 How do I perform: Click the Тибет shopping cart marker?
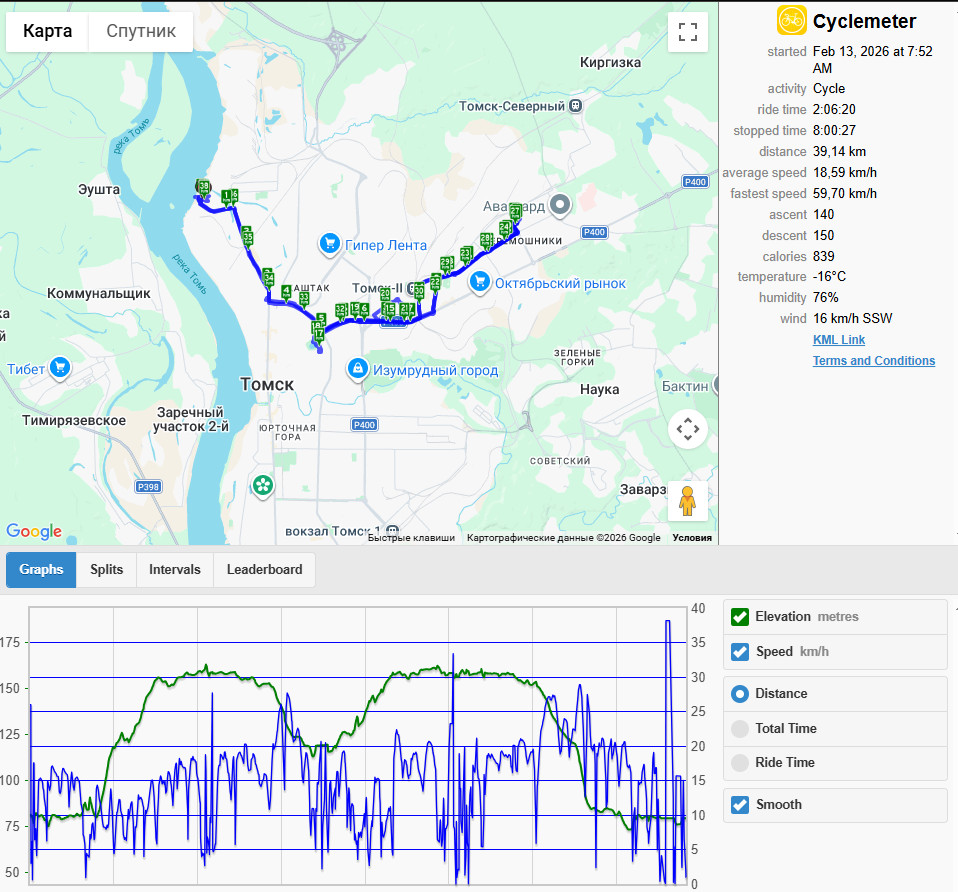click(60, 368)
